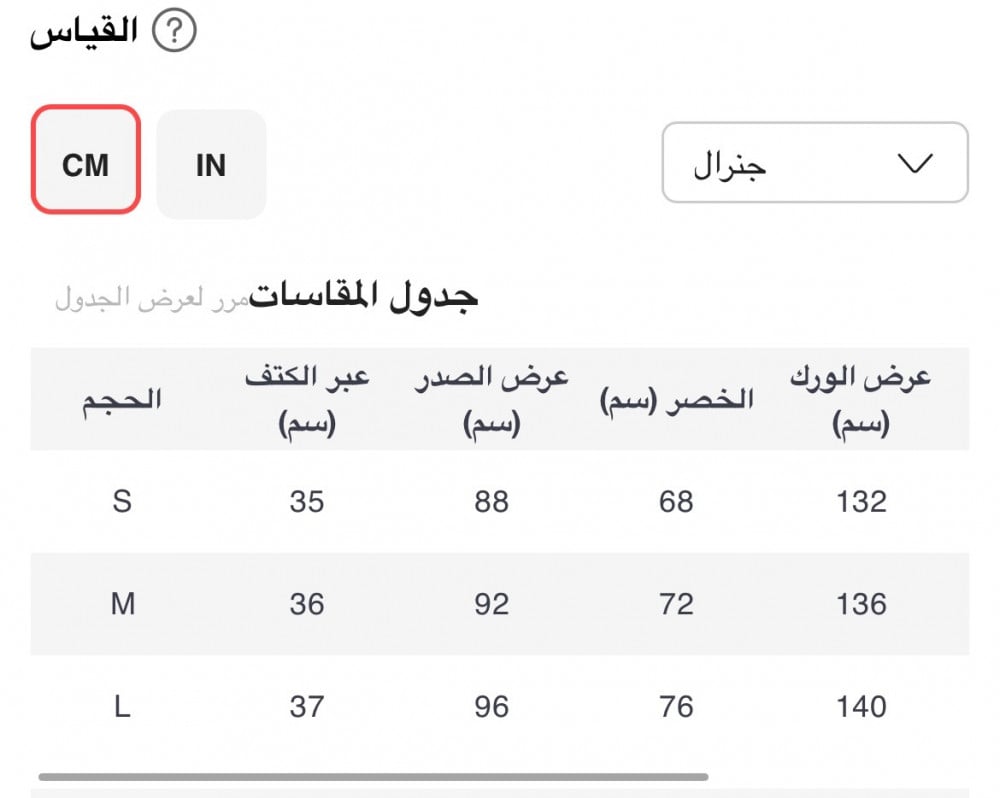Select size L row label

pyautogui.click(x=122, y=706)
